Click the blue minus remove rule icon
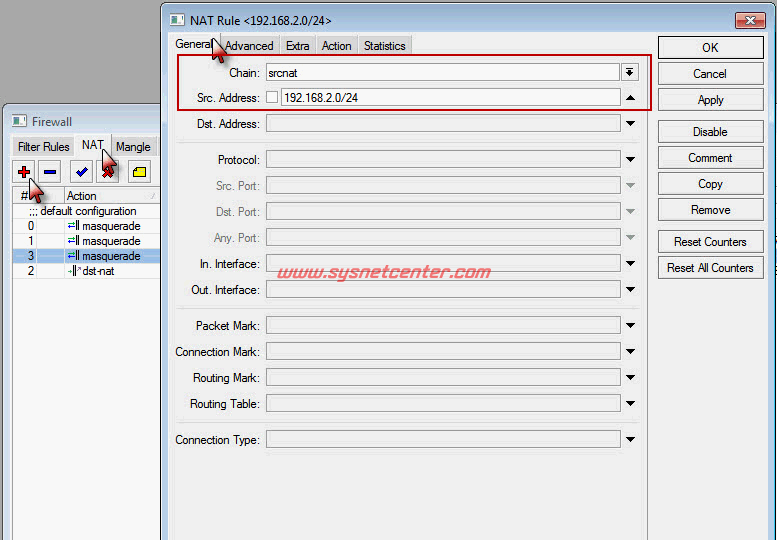The height and width of the screenshot is (540, 777). (50, 172)
